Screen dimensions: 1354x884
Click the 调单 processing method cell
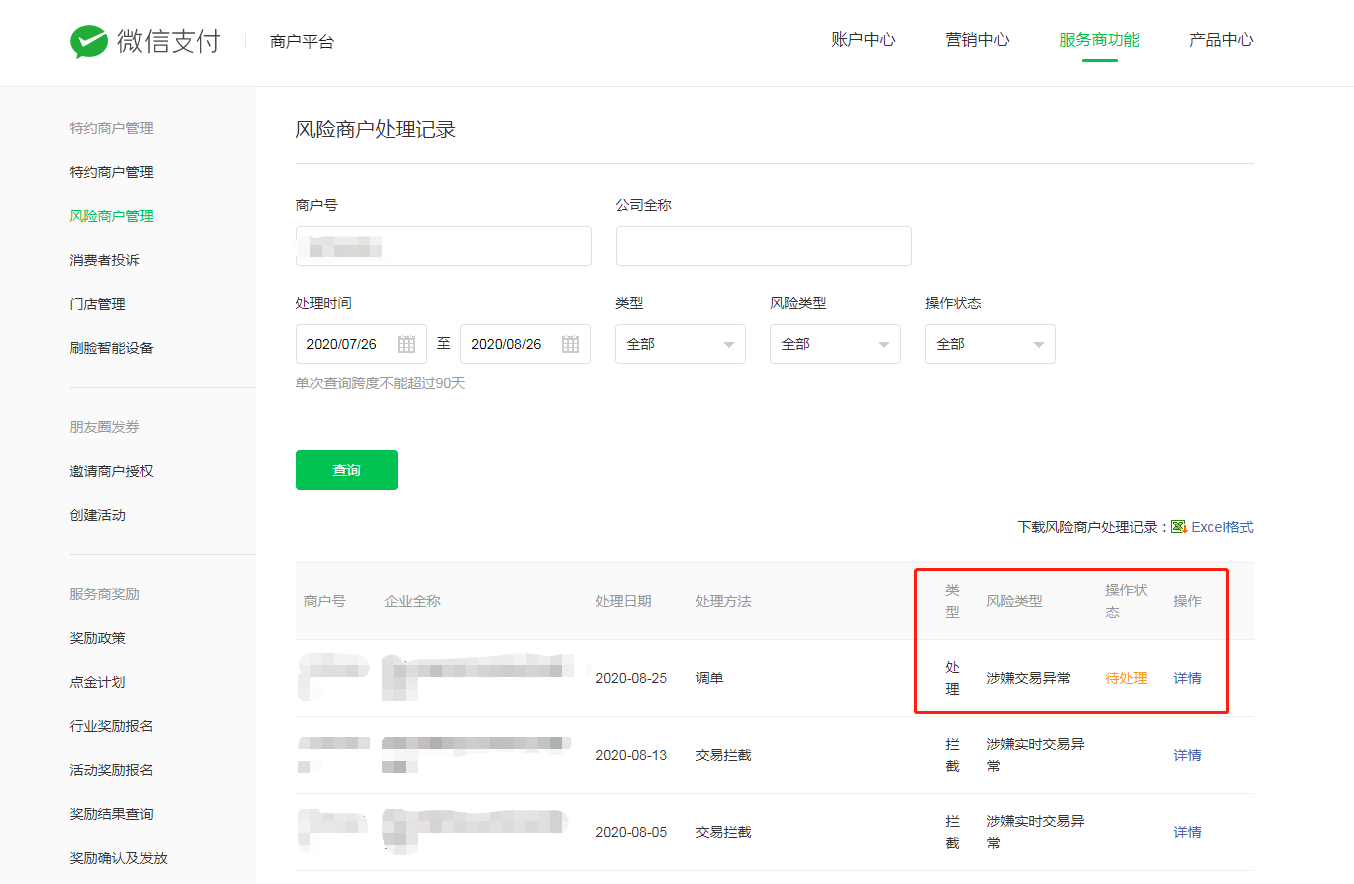[x=709, y=678]
